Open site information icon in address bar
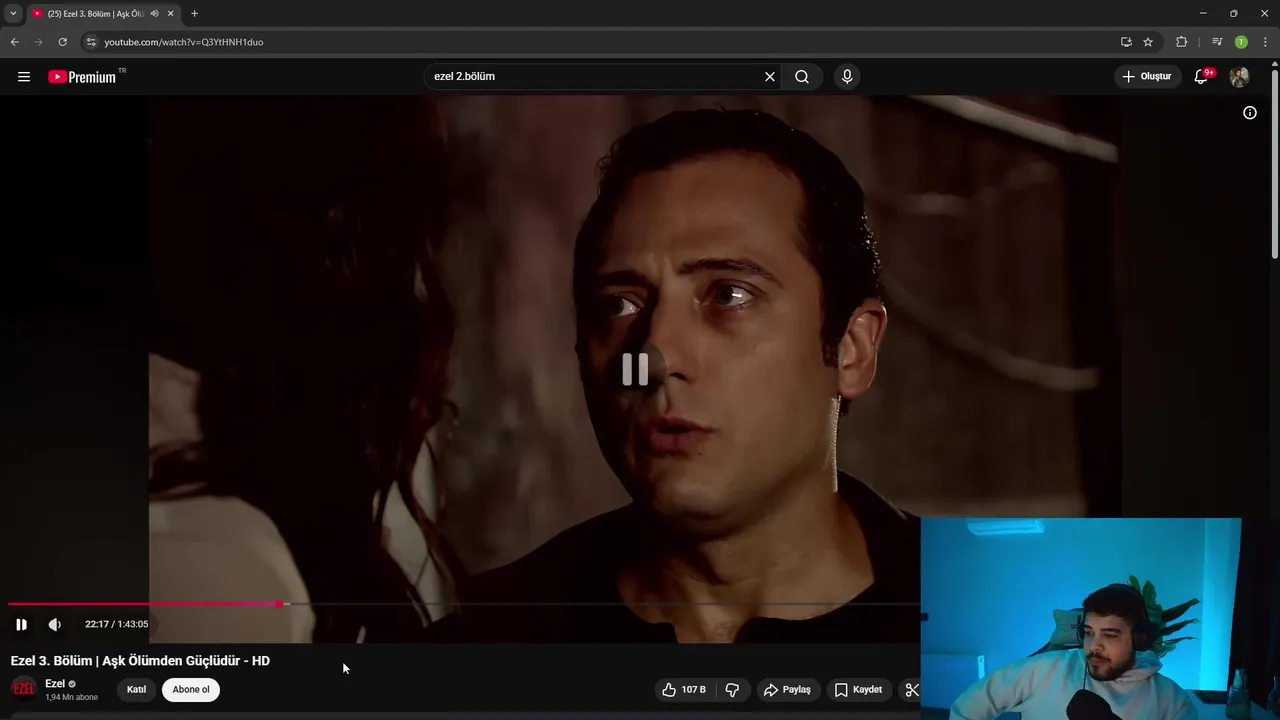Image resolution: width=1280 pixels, height=720 pixels. tap(91, 42)
